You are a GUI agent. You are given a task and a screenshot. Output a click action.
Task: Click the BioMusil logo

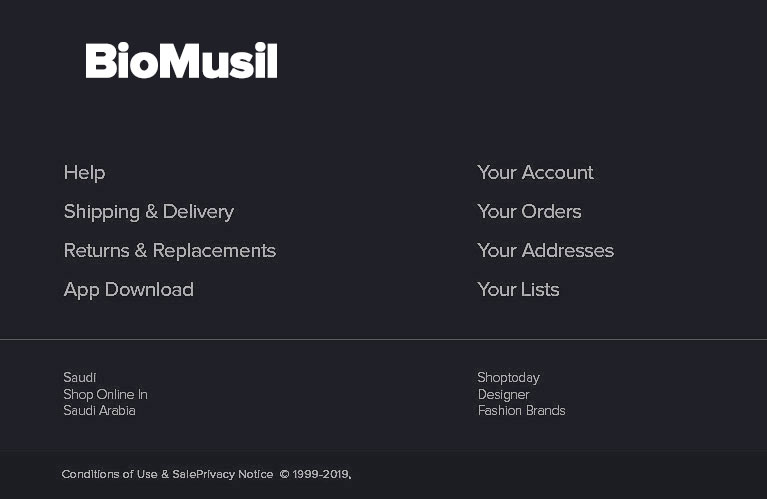click(181, 61)
